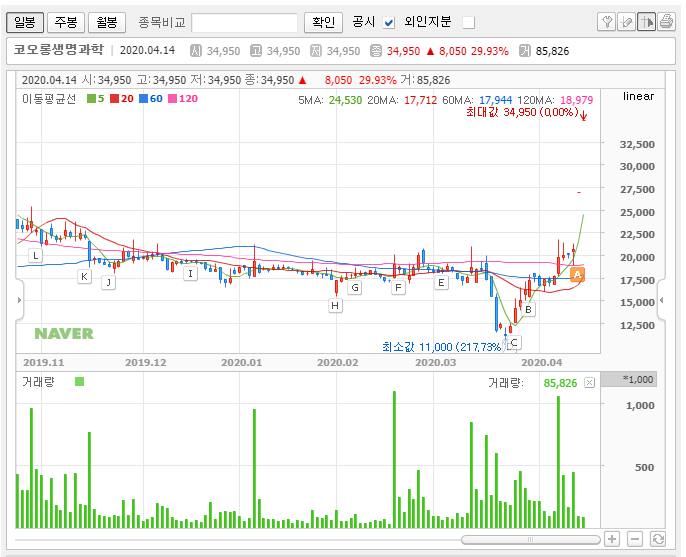Zoom out with the minus button

(635, 539)
